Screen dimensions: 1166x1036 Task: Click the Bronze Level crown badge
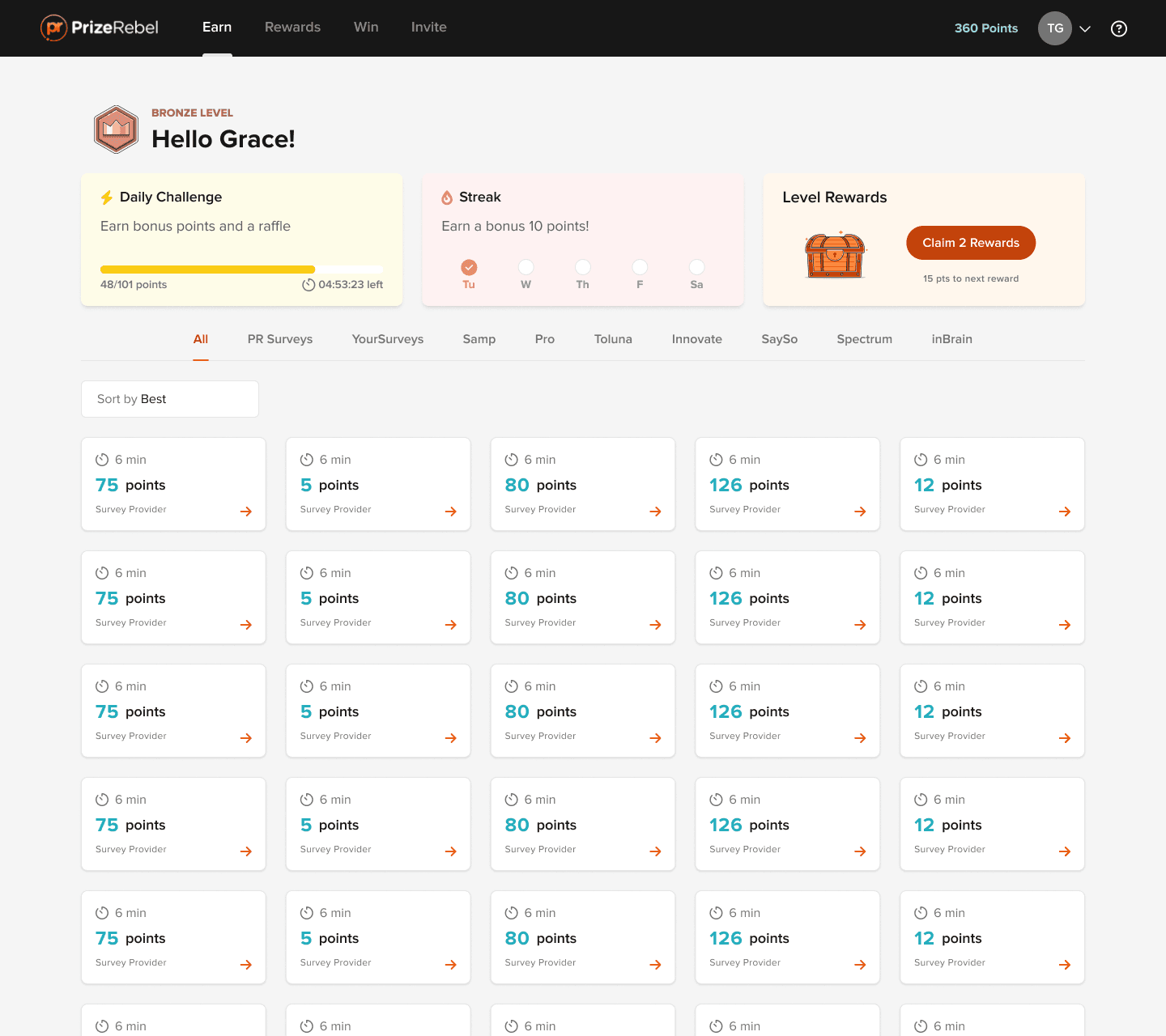116,129
